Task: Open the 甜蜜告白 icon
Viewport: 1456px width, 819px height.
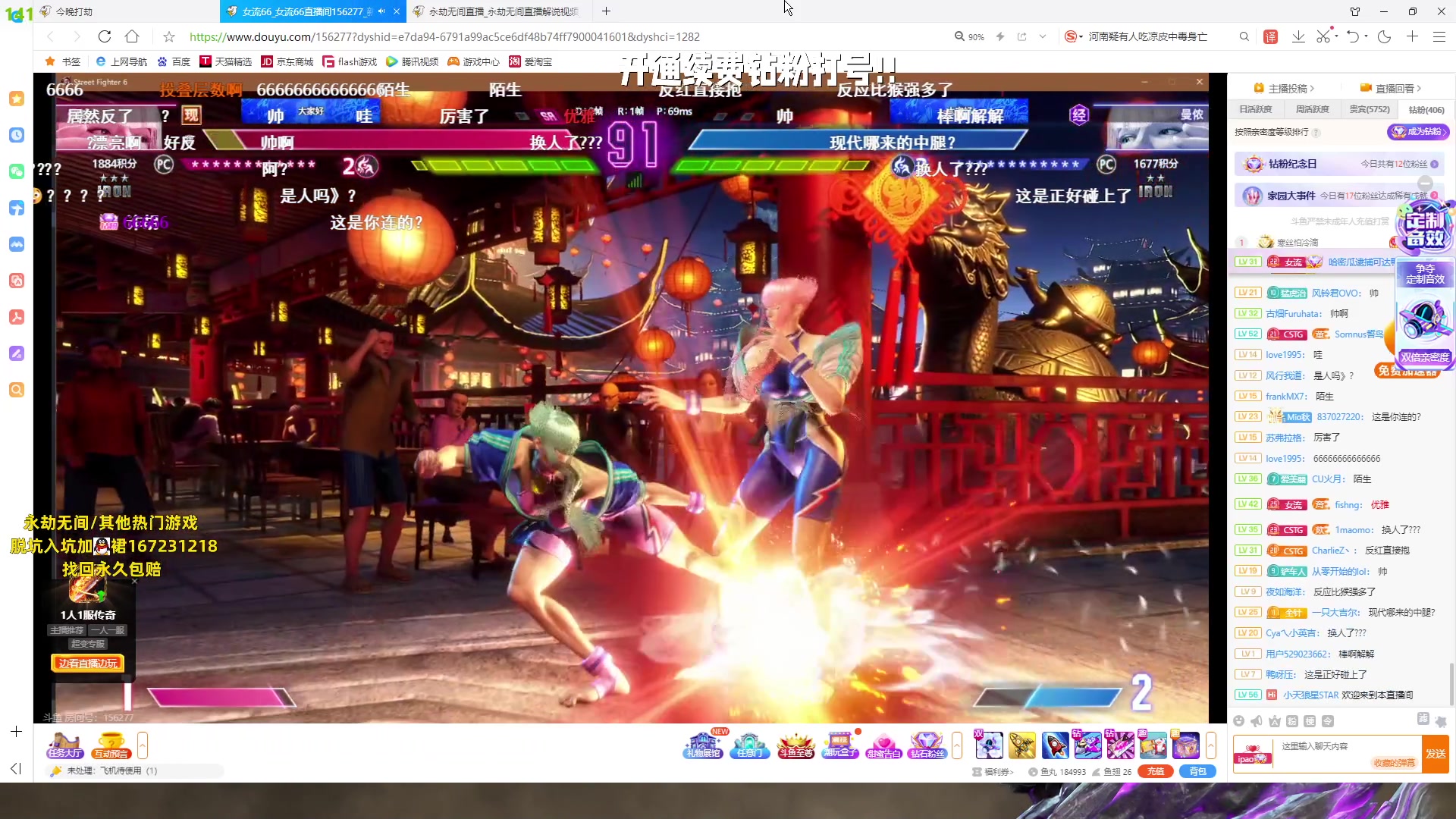Action: pyautogui.click(x=883, y=745)
